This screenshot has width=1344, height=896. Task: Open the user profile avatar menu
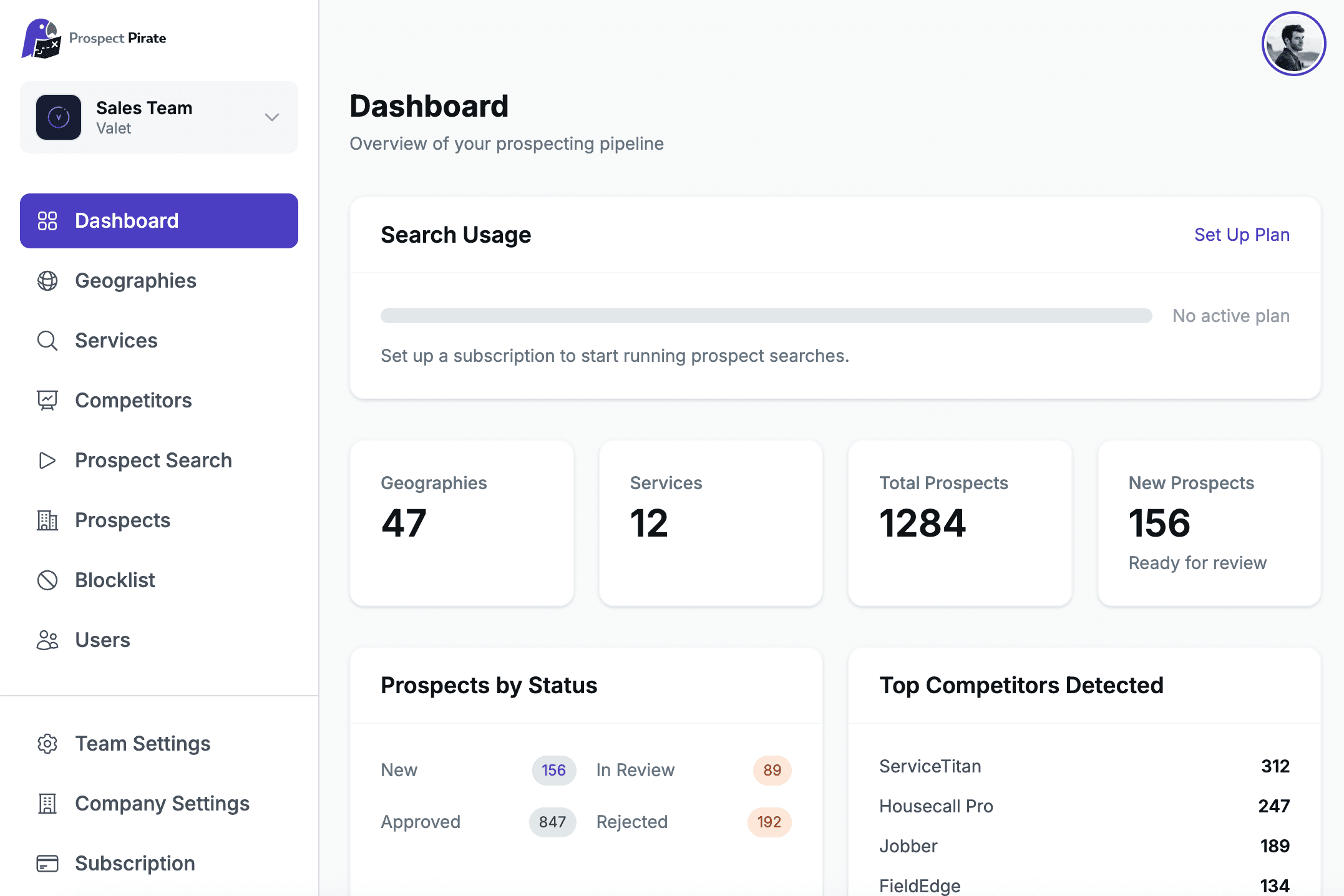tap(1293, 44)
